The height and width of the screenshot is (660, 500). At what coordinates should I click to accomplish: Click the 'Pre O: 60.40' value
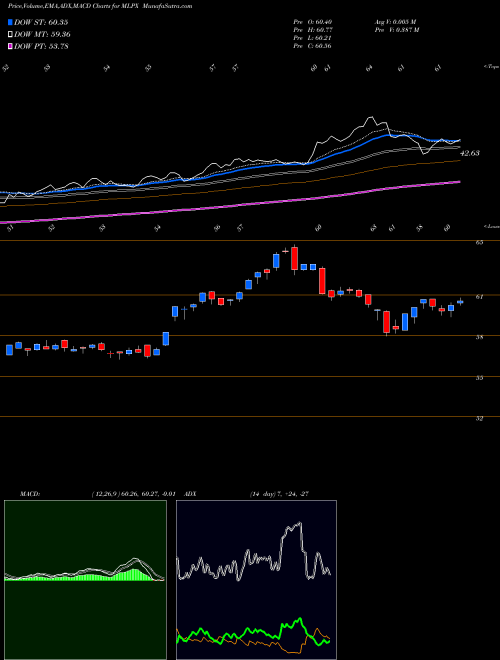coord(312,22)
